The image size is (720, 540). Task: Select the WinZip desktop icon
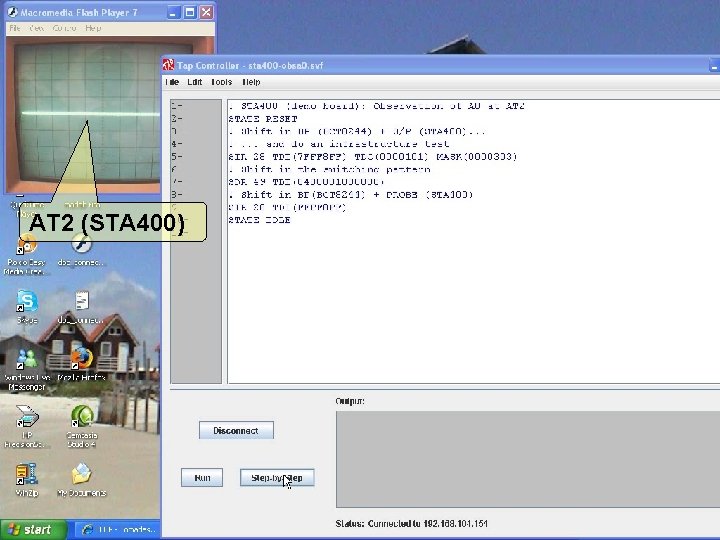coord(27,480)
